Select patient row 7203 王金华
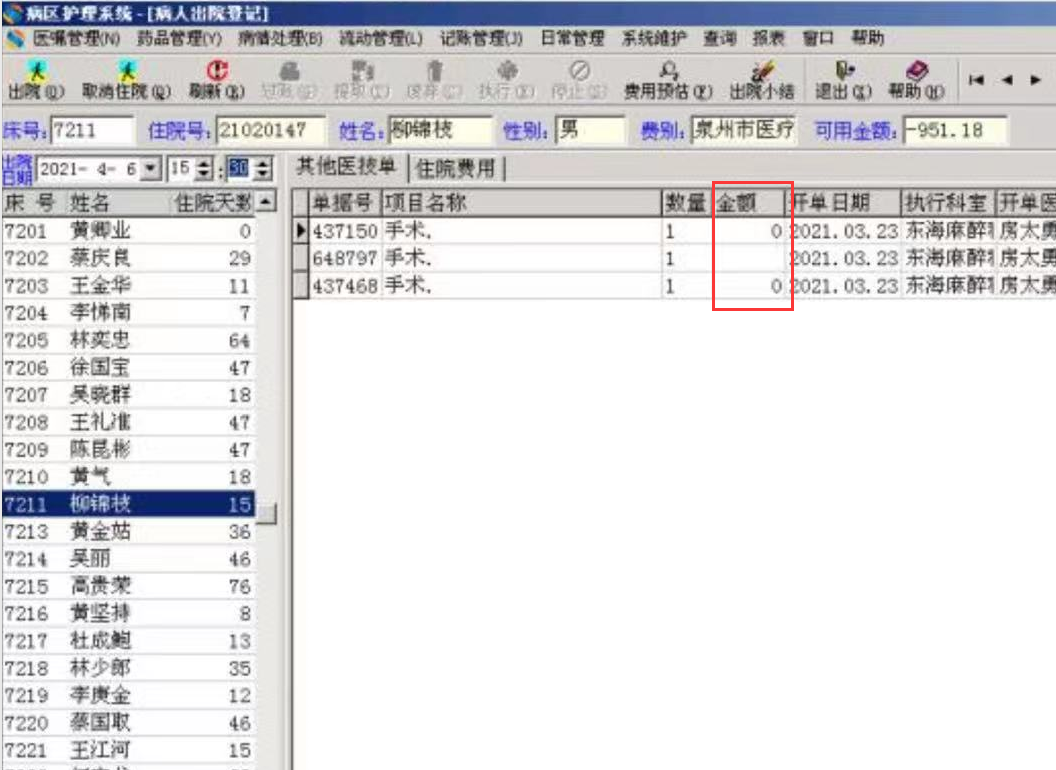 (x=128, y=286)
